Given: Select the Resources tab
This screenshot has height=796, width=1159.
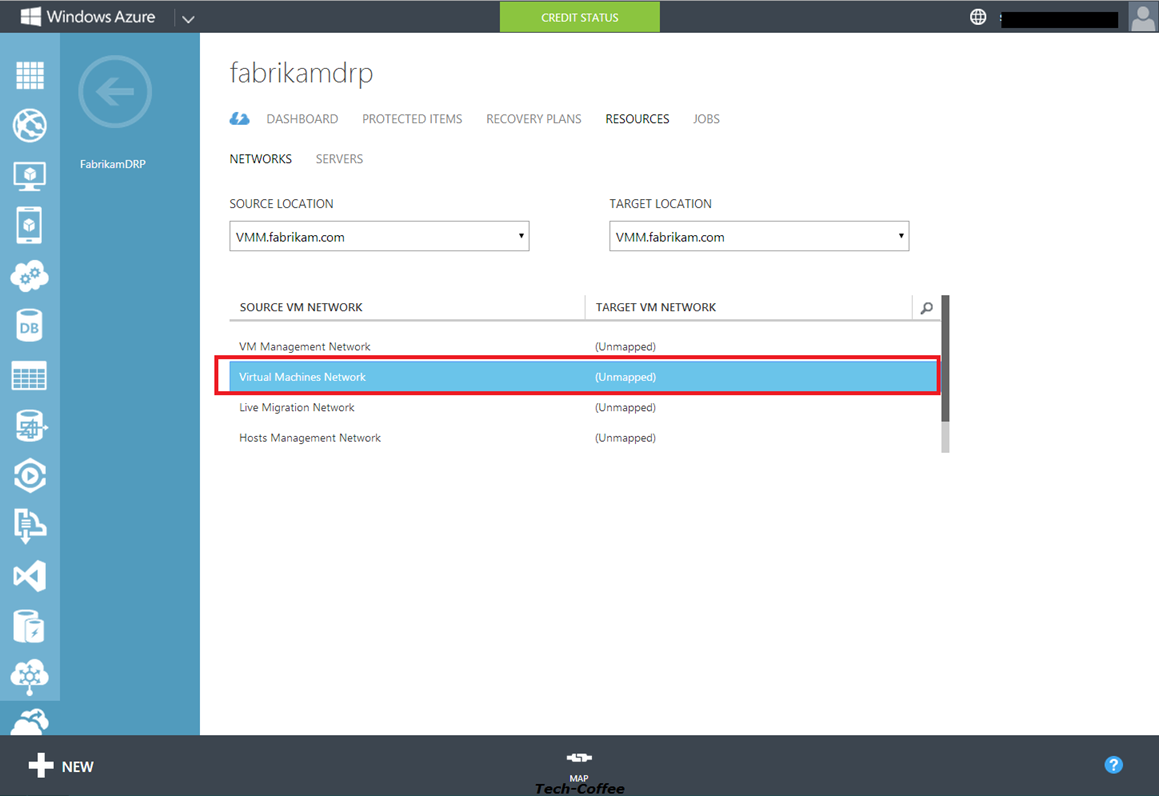Looking at the screenshot, I should pos(637,119).
